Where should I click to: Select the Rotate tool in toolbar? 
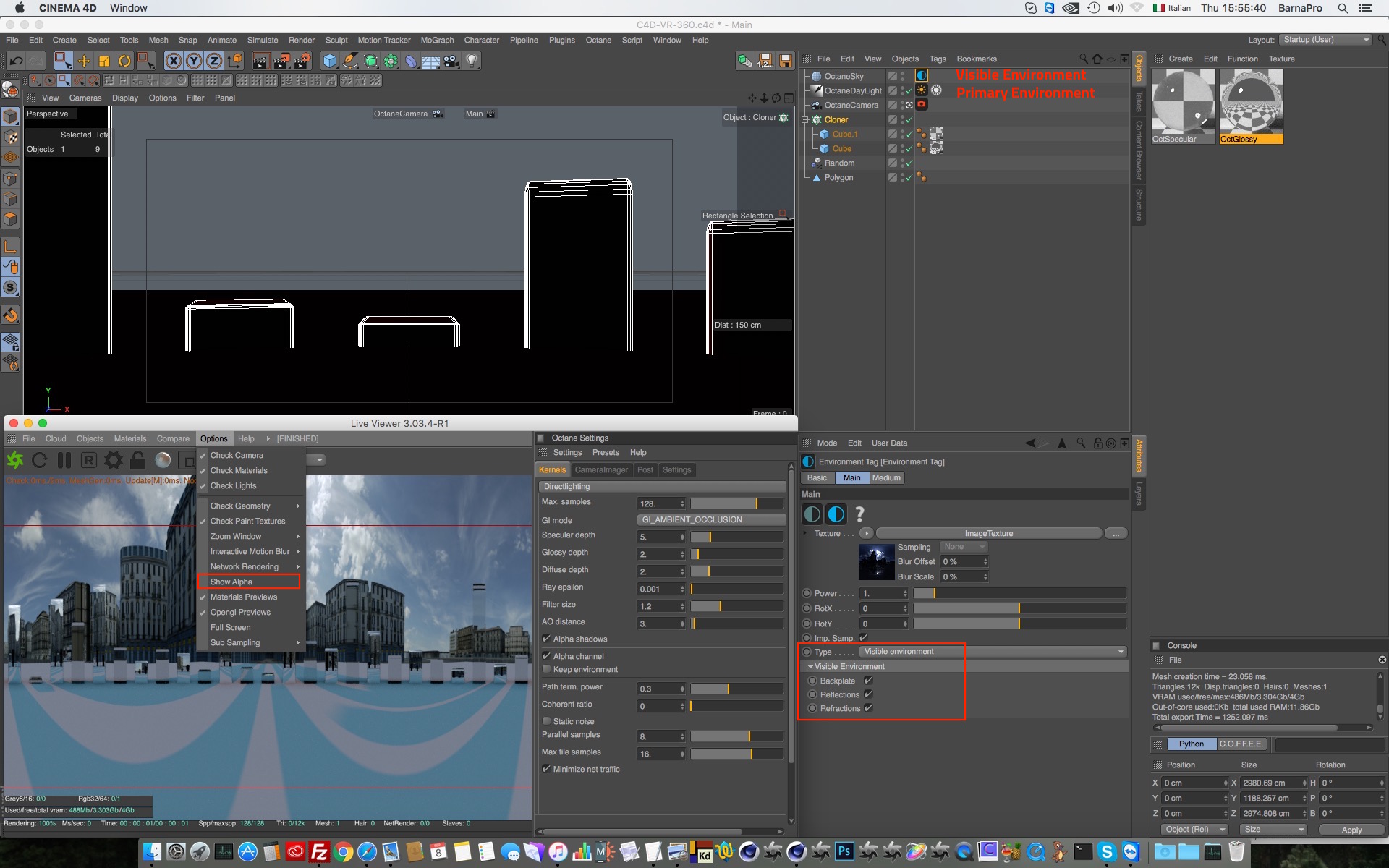(124, 61)
